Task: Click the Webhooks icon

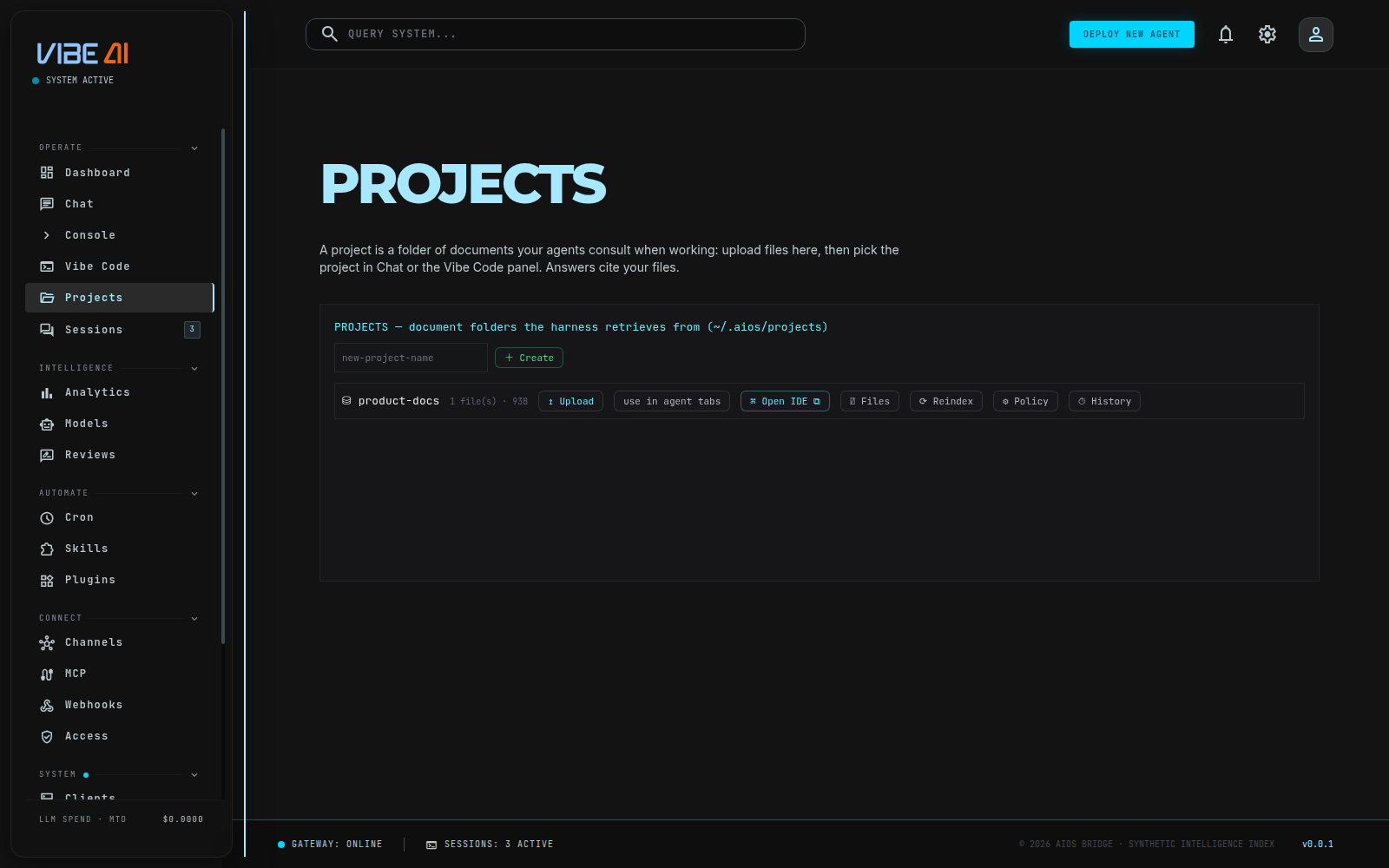Action: point(47,705)
